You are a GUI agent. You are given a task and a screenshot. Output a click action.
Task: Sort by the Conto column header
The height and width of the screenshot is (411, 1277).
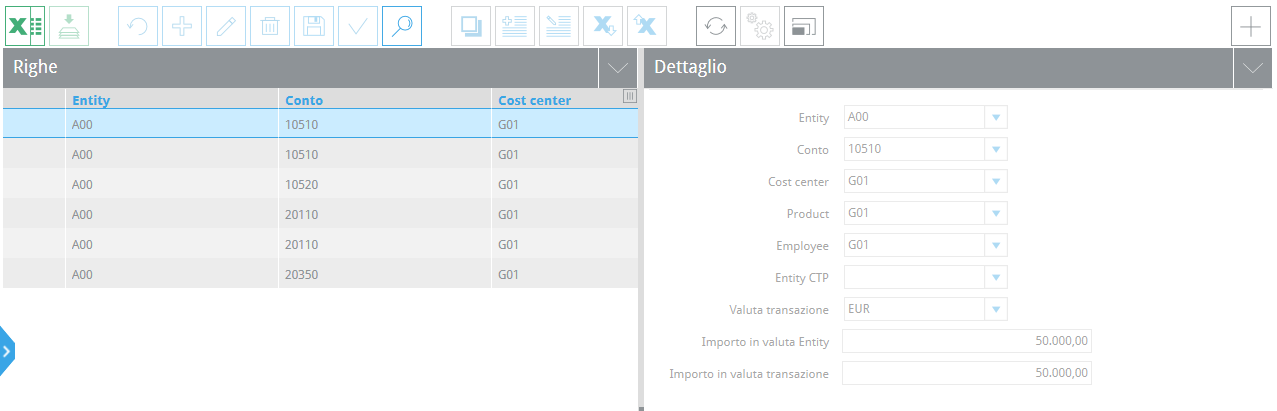[x=304, y=100]
